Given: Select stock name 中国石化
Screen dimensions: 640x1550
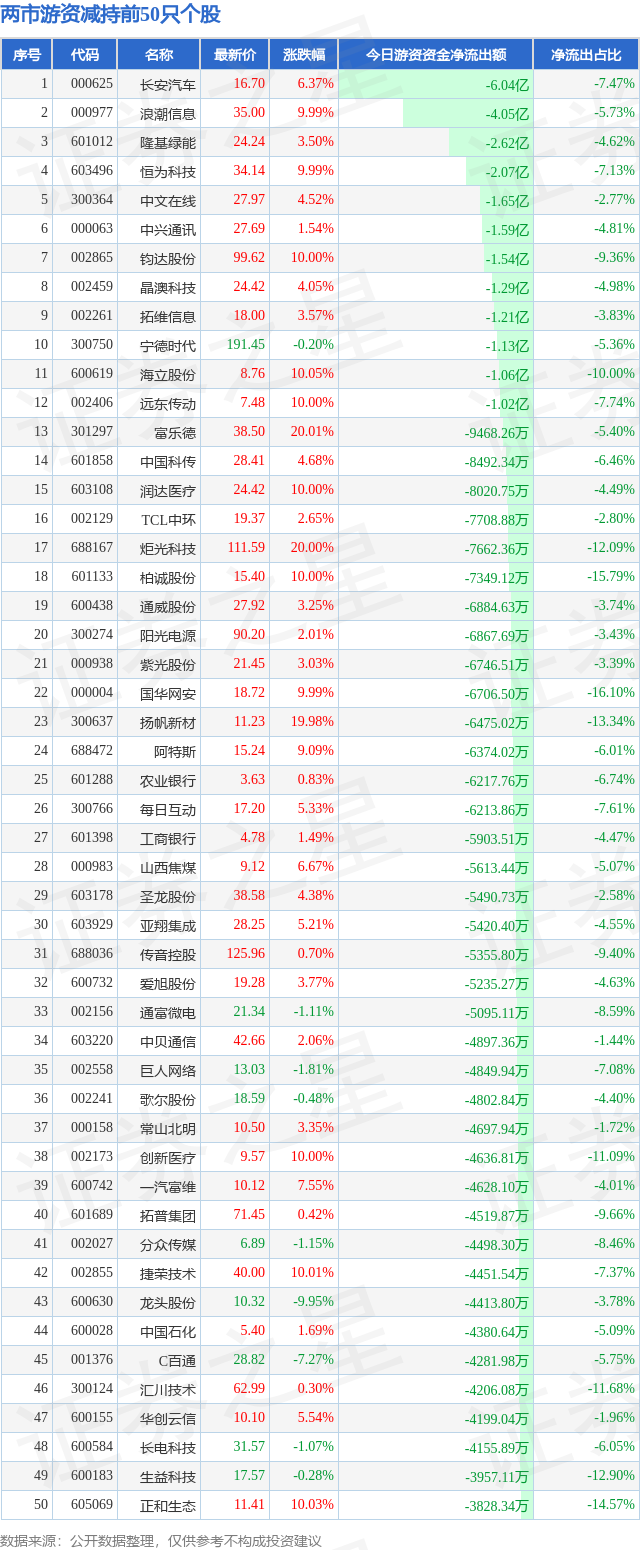Looking at the screenshot, I should [168, 1332].
